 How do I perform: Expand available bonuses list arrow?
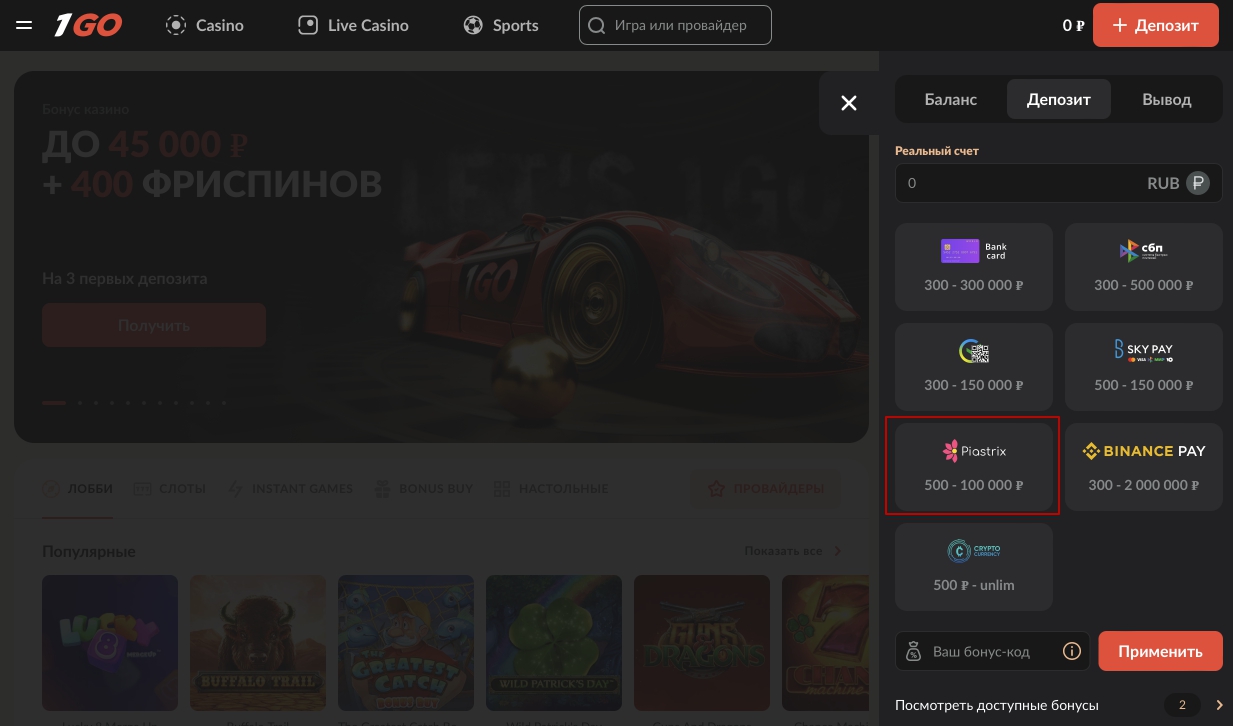pos(1219,705)
